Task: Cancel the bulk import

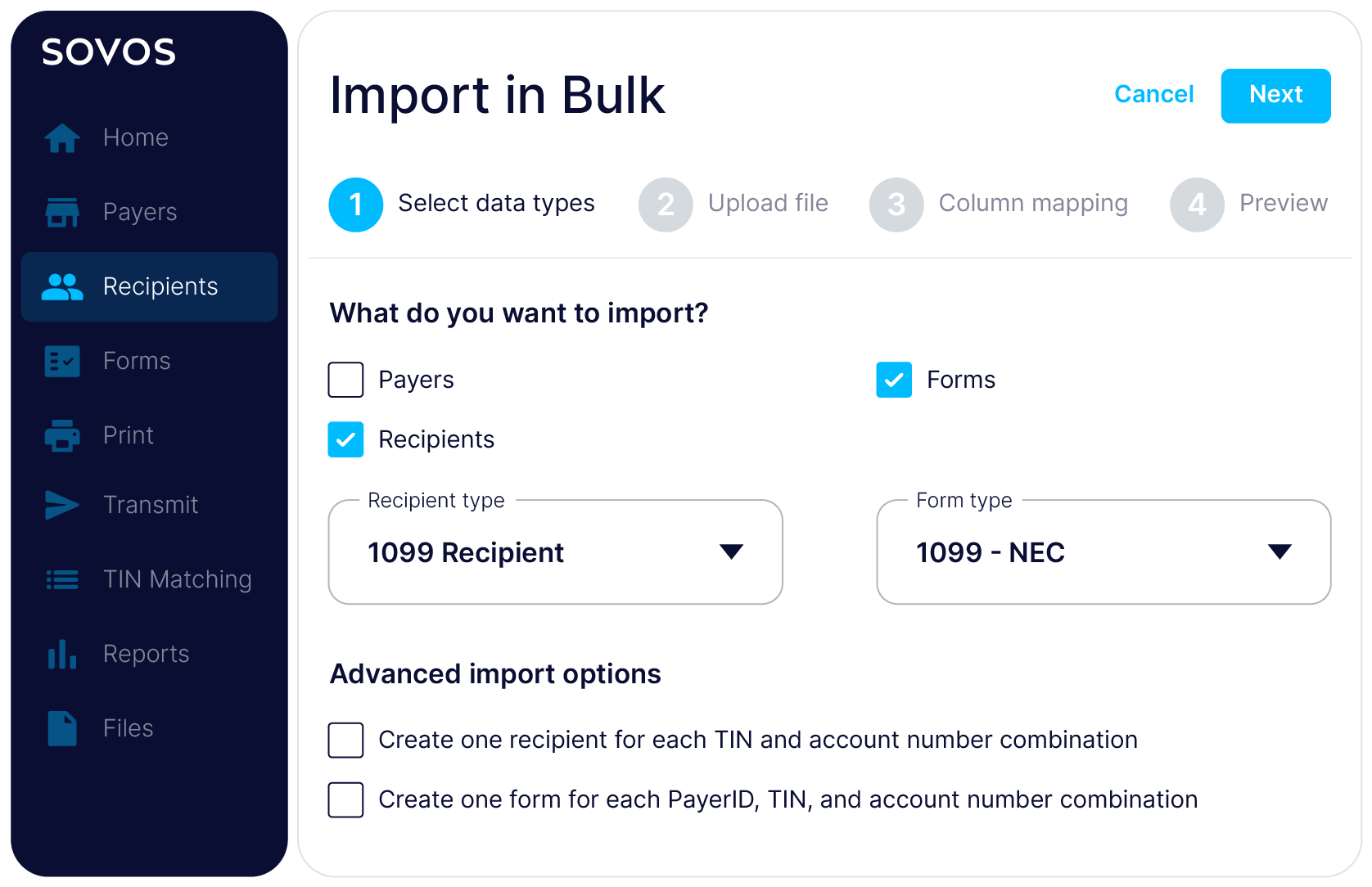Action: (x=1153, y=95)
